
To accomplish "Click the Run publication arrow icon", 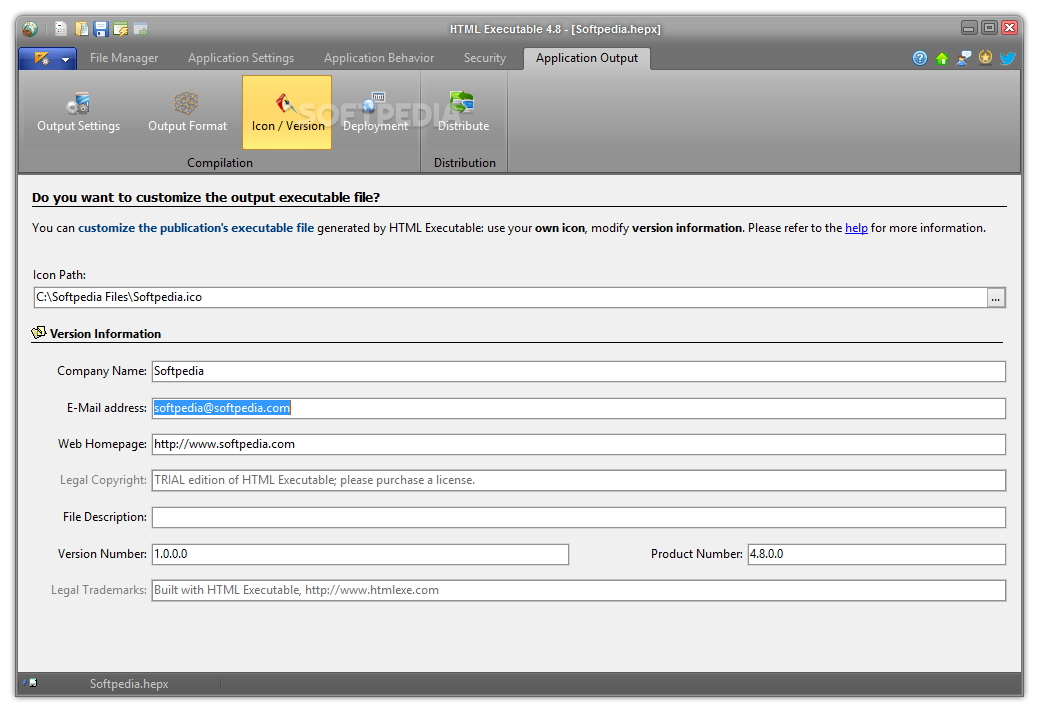I will click(x=140, y=29).
